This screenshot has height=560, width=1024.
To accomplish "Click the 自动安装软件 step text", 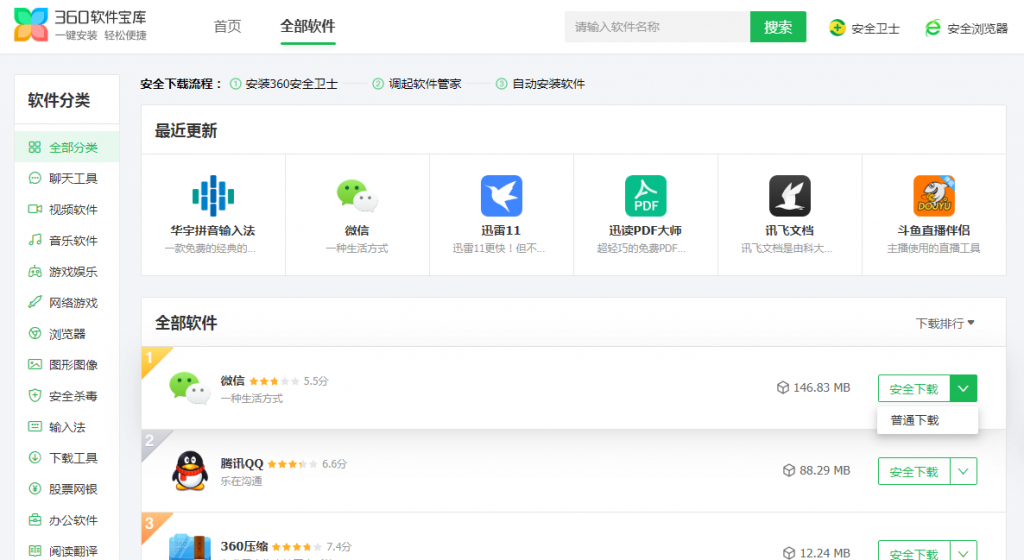I will click(549, 84).
